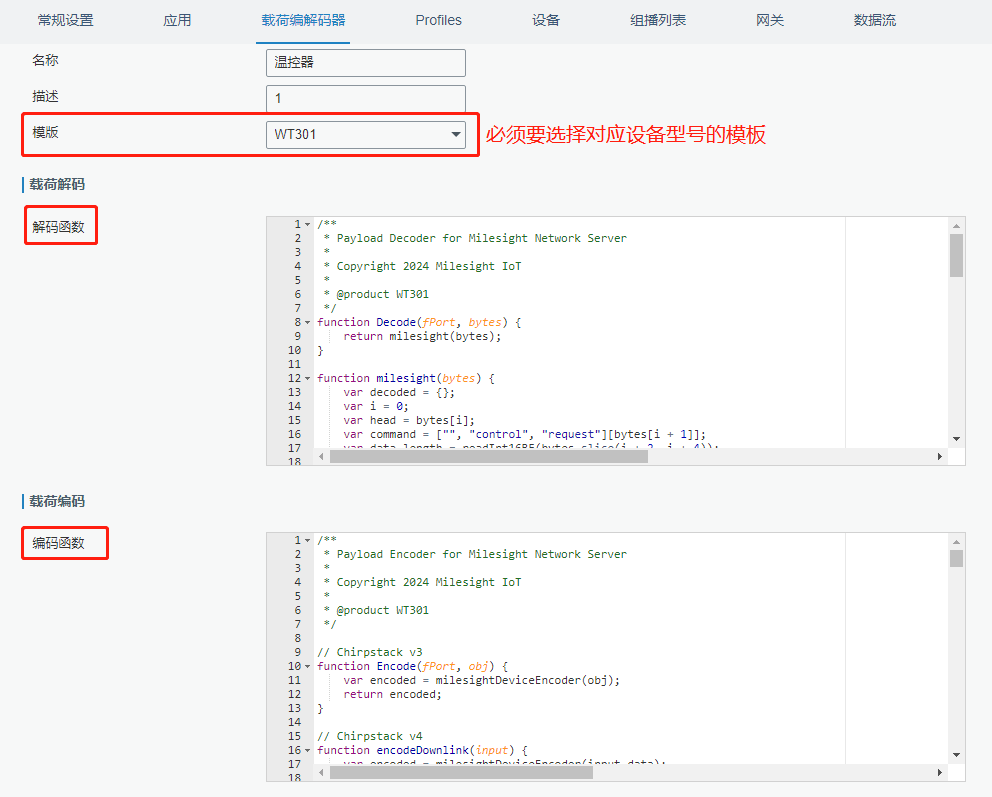This screenshot has height=797, width=992.
Task: Click the 解码函数 label
Action: click(58, 227)
